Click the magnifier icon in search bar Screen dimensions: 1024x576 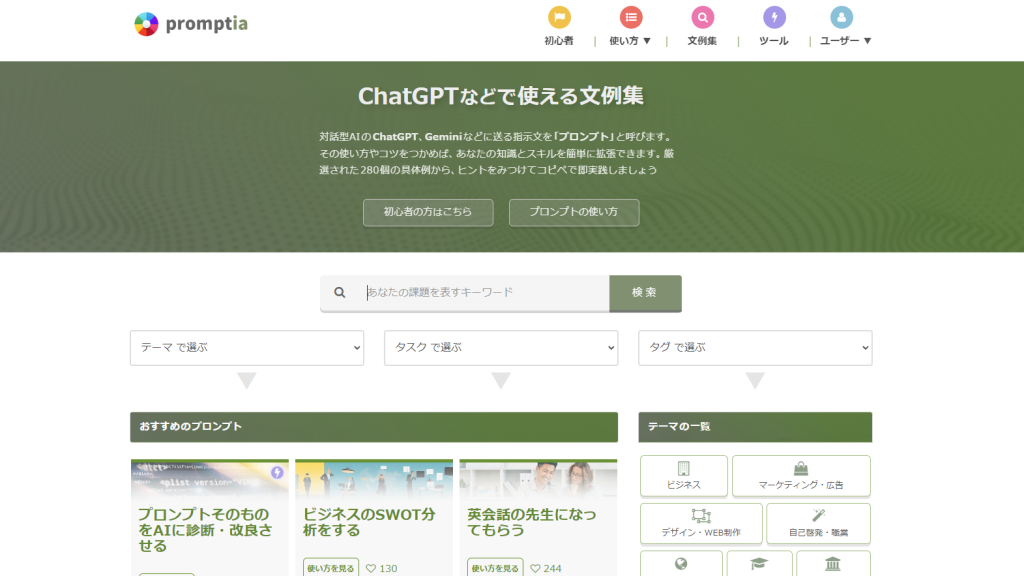[x=340, y=293]
